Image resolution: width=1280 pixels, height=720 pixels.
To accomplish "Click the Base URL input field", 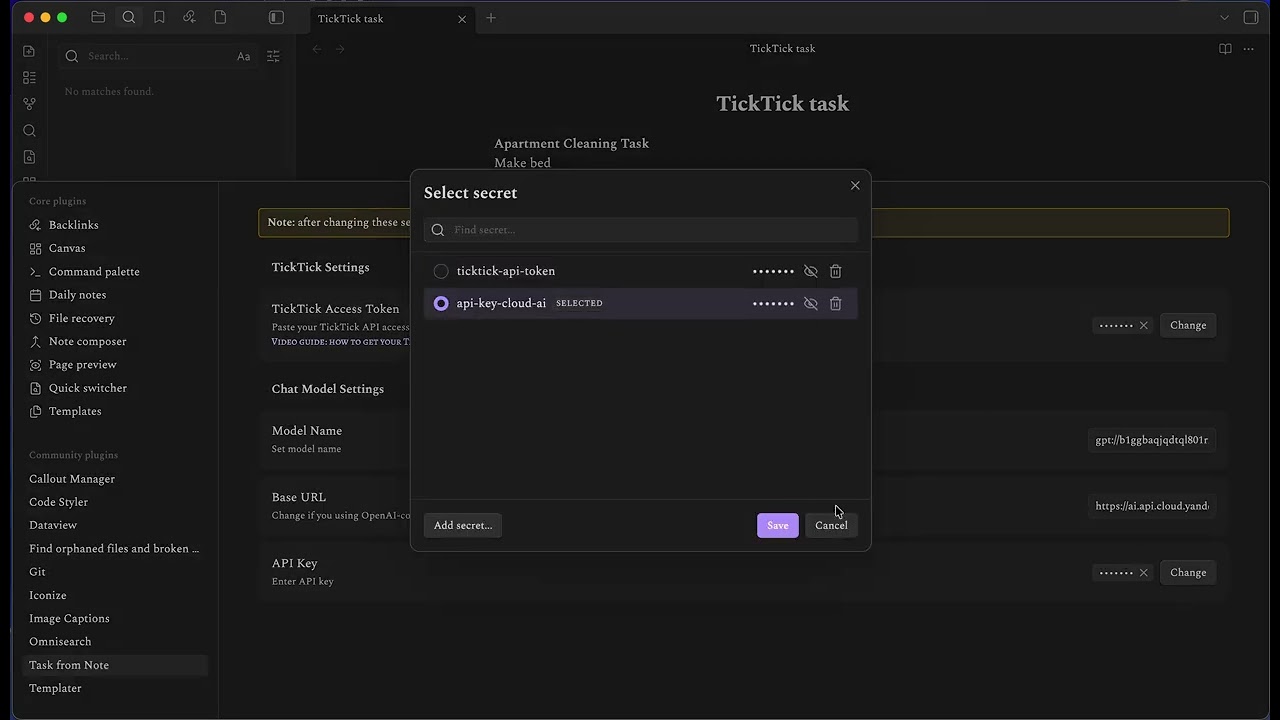I will click(1152, 506).
